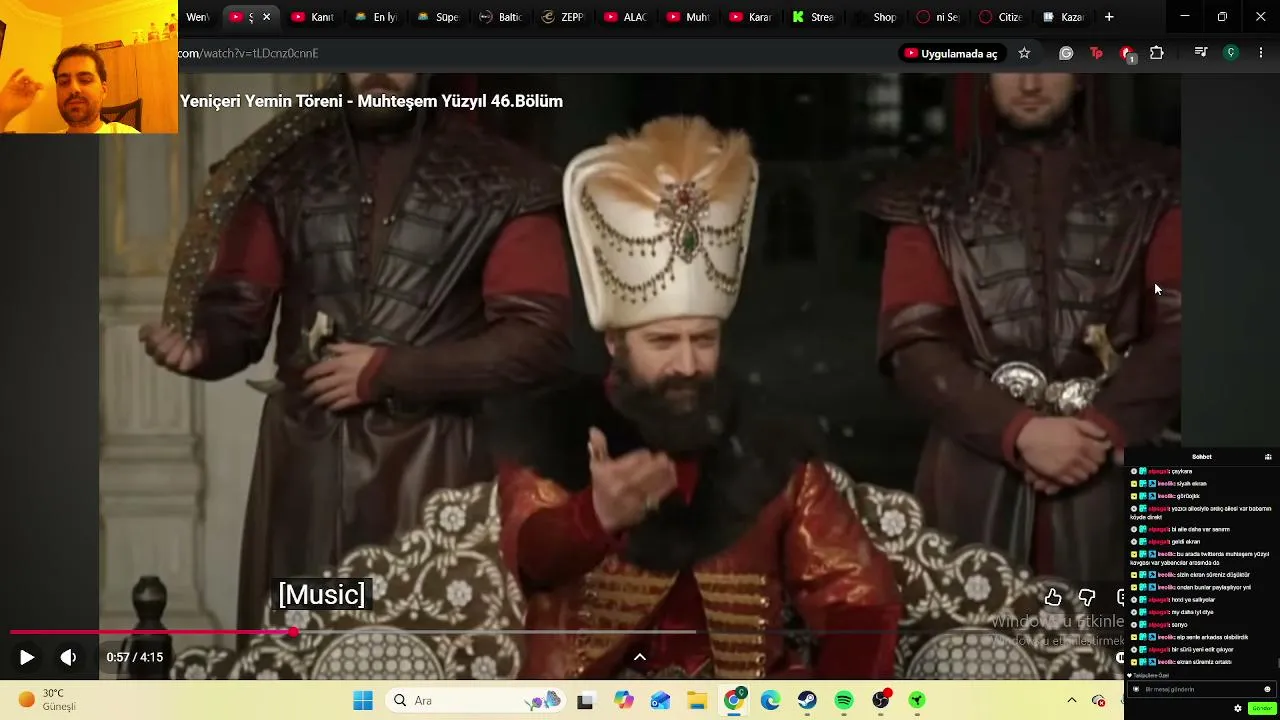
Task: Open the weather widget showing 30°C
Action: tap(47, 700)
